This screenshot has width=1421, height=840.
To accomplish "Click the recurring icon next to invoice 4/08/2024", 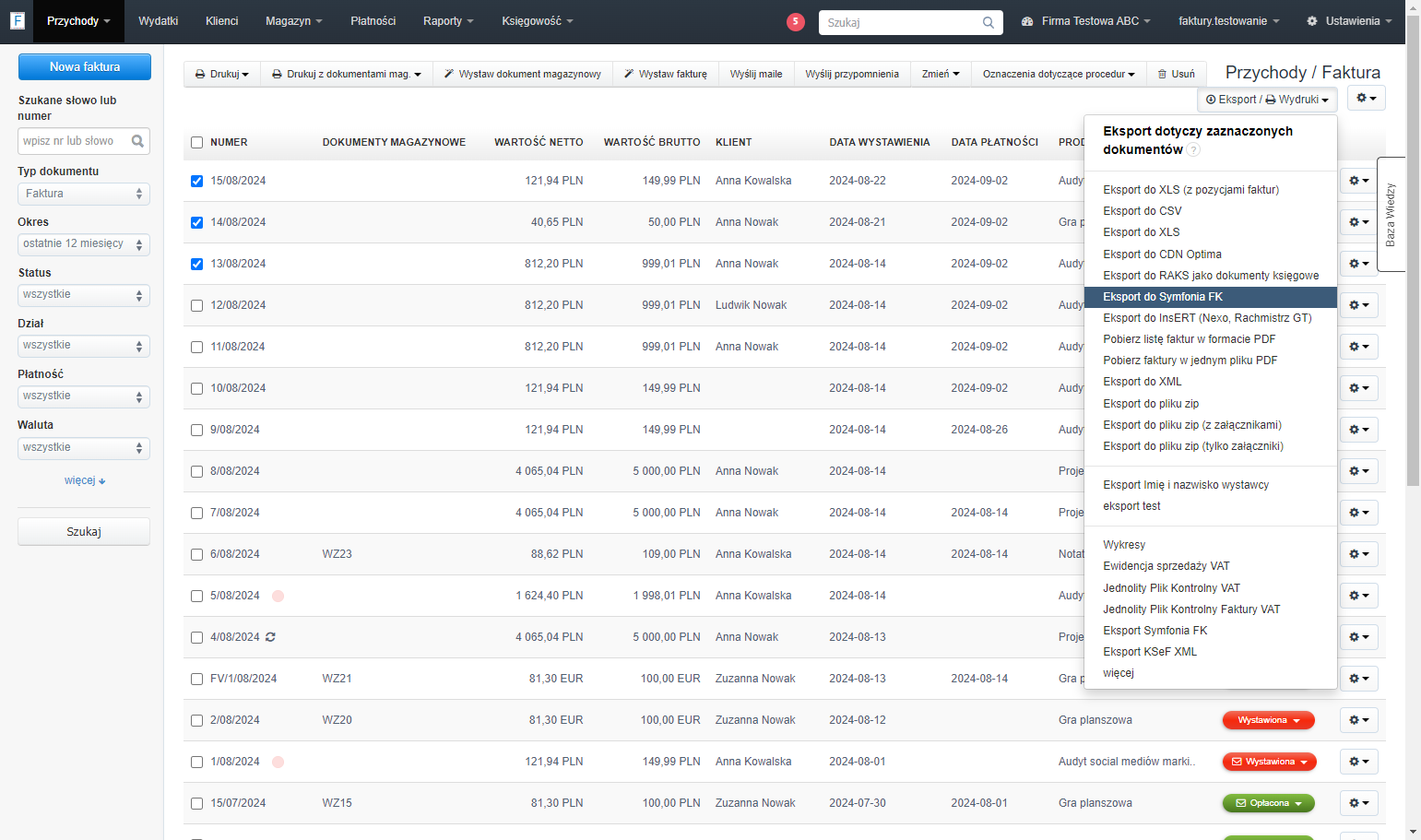I will coord(270,637).
